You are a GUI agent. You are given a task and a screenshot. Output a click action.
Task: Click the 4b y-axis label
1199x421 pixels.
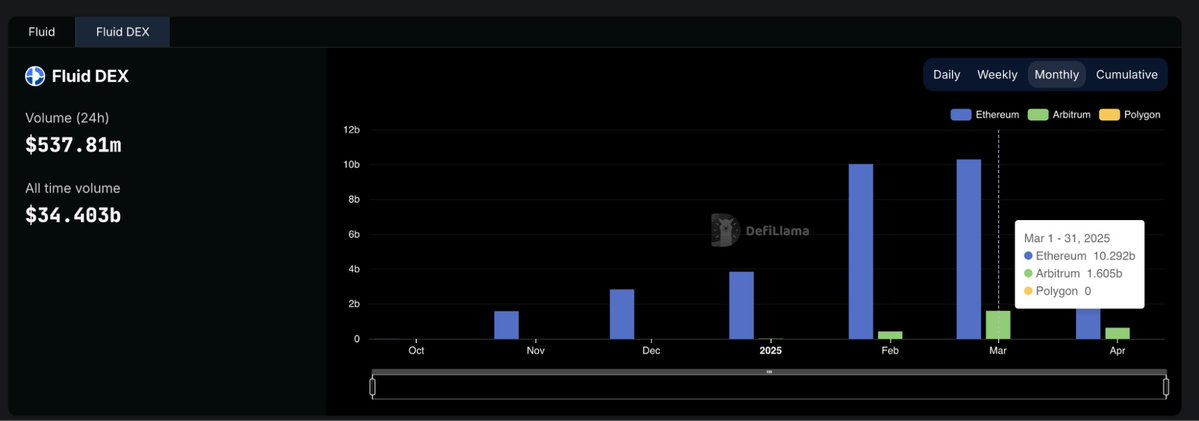pos(354,269)
